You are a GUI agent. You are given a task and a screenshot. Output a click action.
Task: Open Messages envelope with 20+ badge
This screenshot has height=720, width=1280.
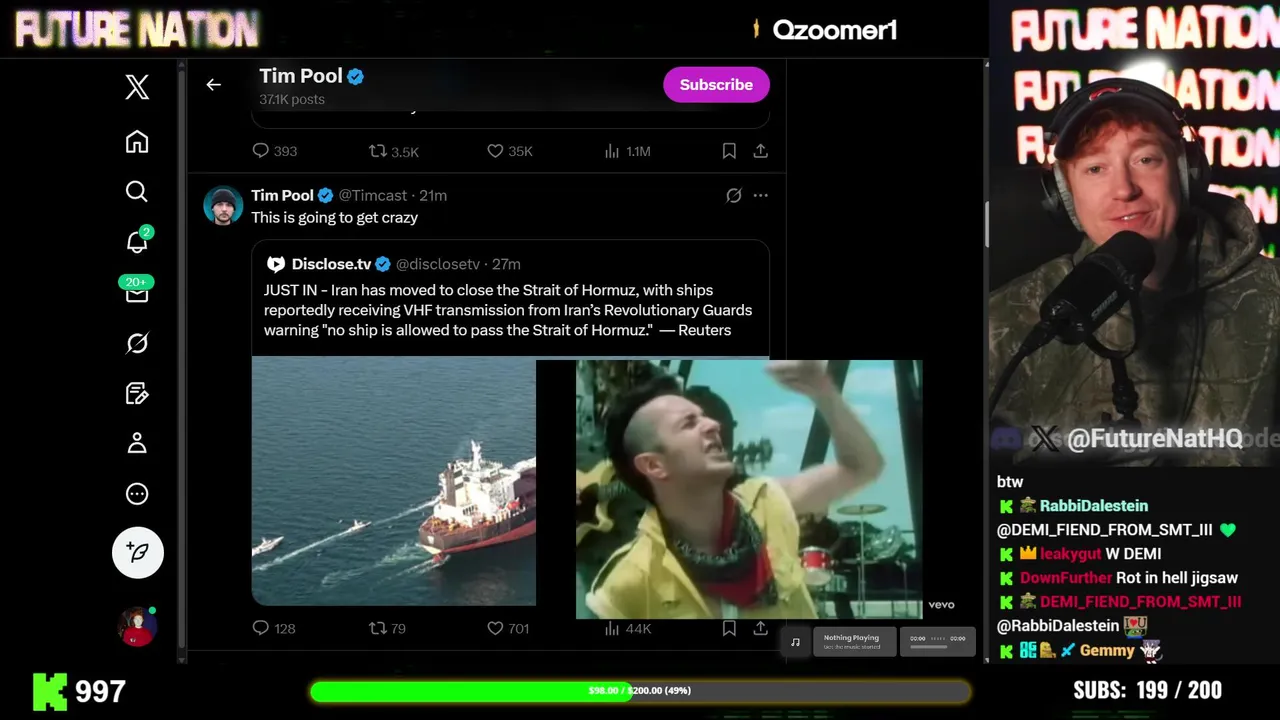point(137,291)
